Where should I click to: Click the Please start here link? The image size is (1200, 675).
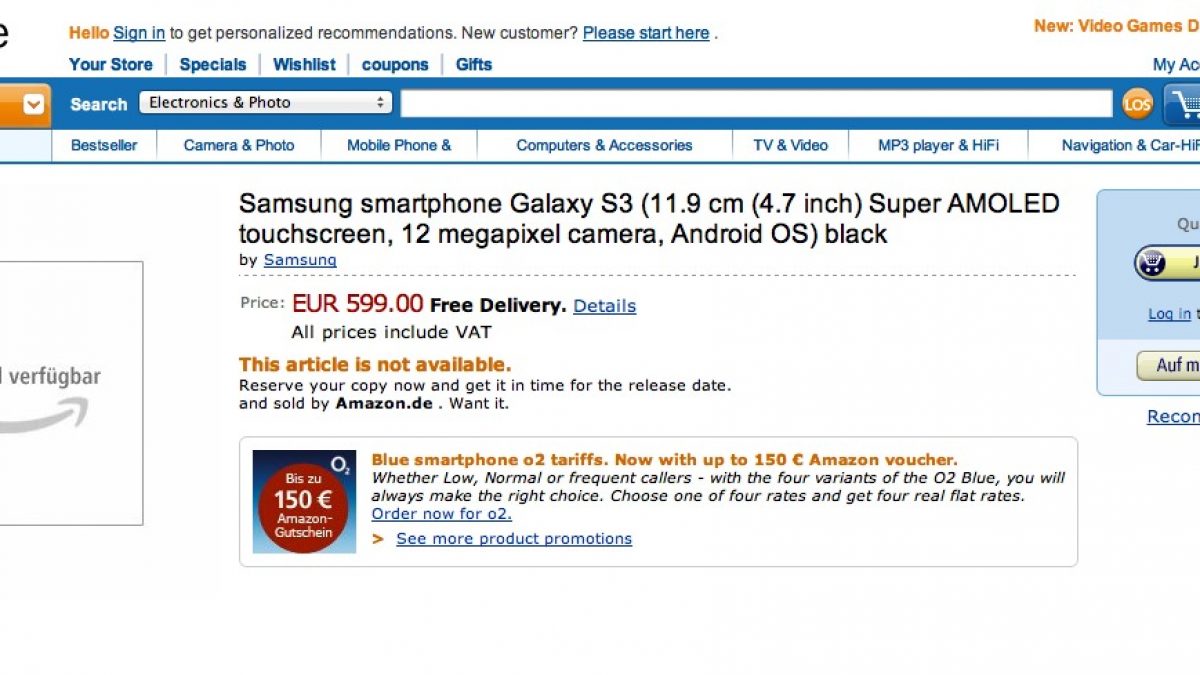pyautogui.click(x=646, y=33)
